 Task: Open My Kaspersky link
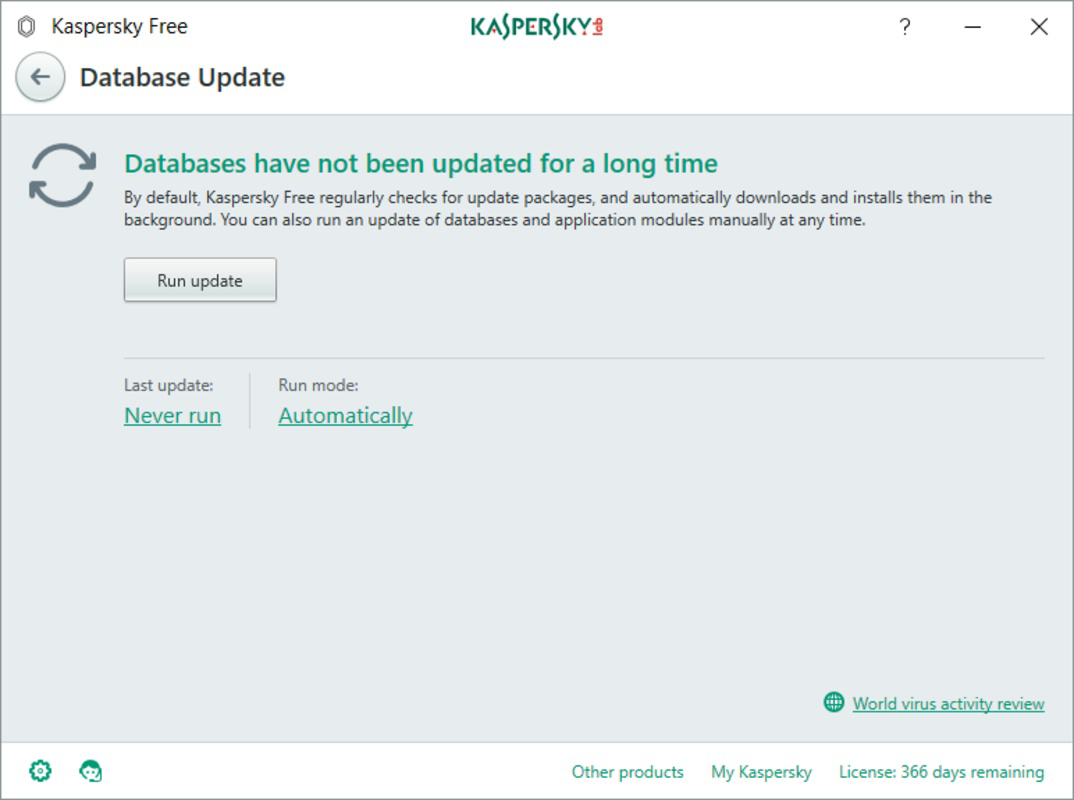pyautogui.click(x=761, y=772)
